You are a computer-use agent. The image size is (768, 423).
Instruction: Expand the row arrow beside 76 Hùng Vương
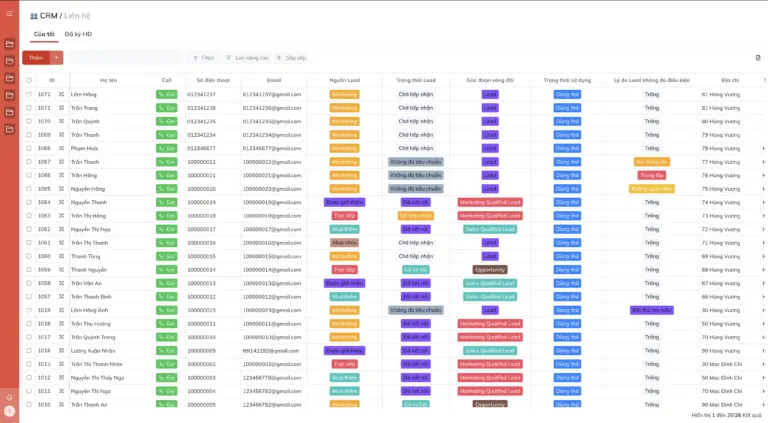tap(763, 175)
